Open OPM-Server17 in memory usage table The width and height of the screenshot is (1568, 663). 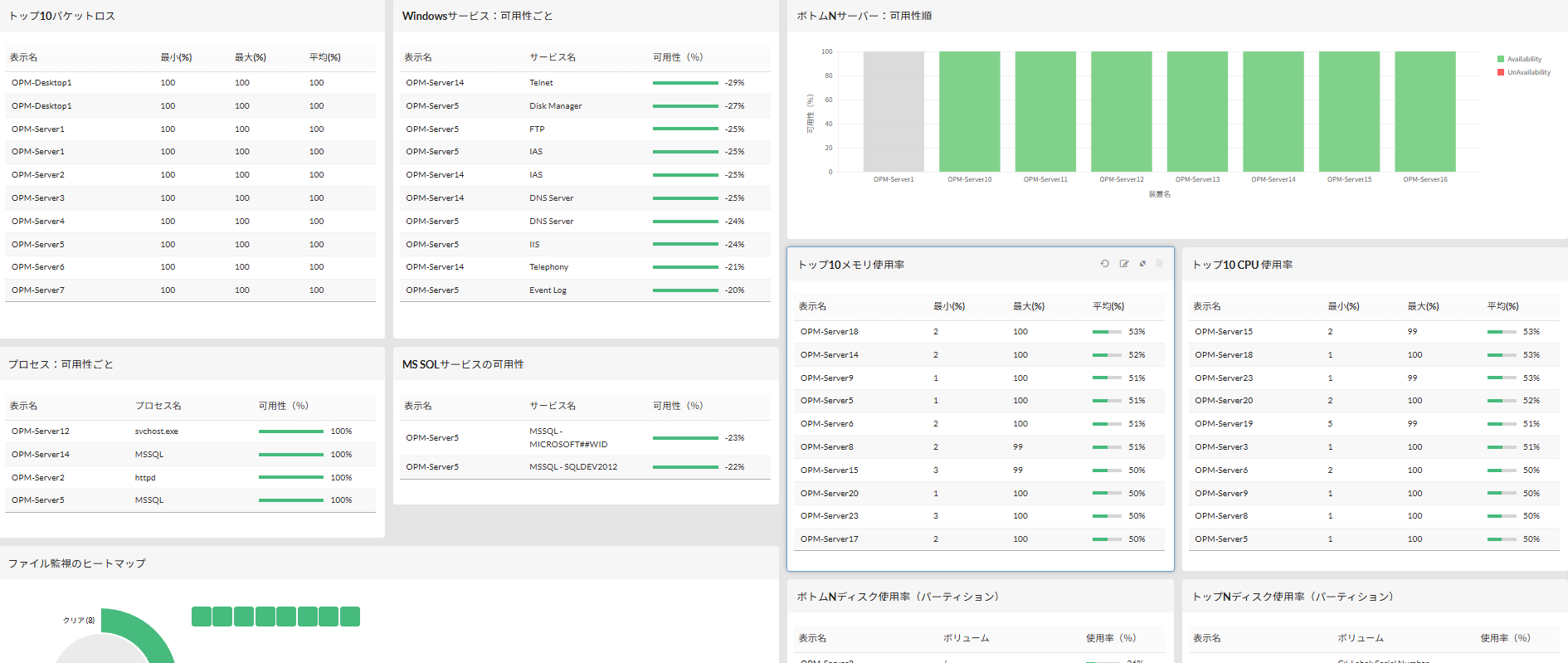830,539
